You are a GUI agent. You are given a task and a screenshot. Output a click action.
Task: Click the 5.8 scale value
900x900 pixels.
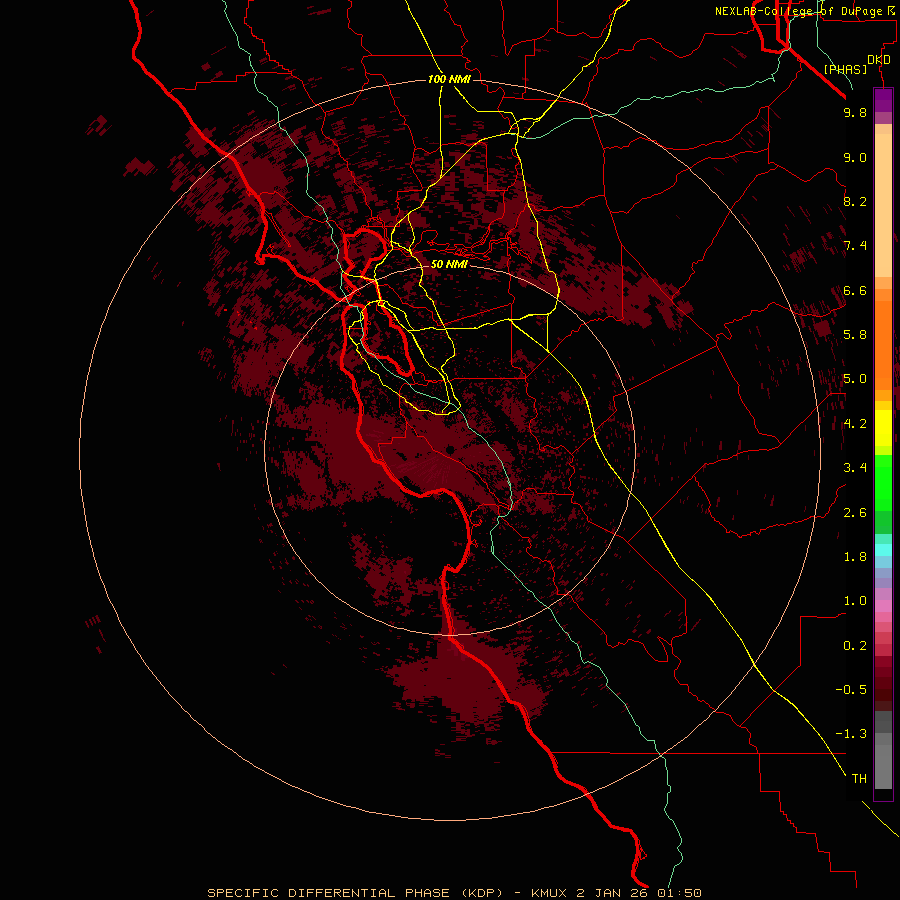point(855,335)
